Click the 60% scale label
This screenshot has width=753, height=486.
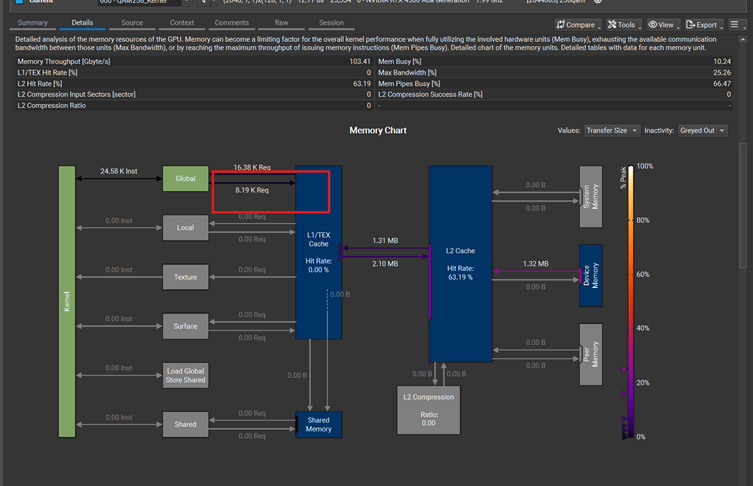[643, 274]
